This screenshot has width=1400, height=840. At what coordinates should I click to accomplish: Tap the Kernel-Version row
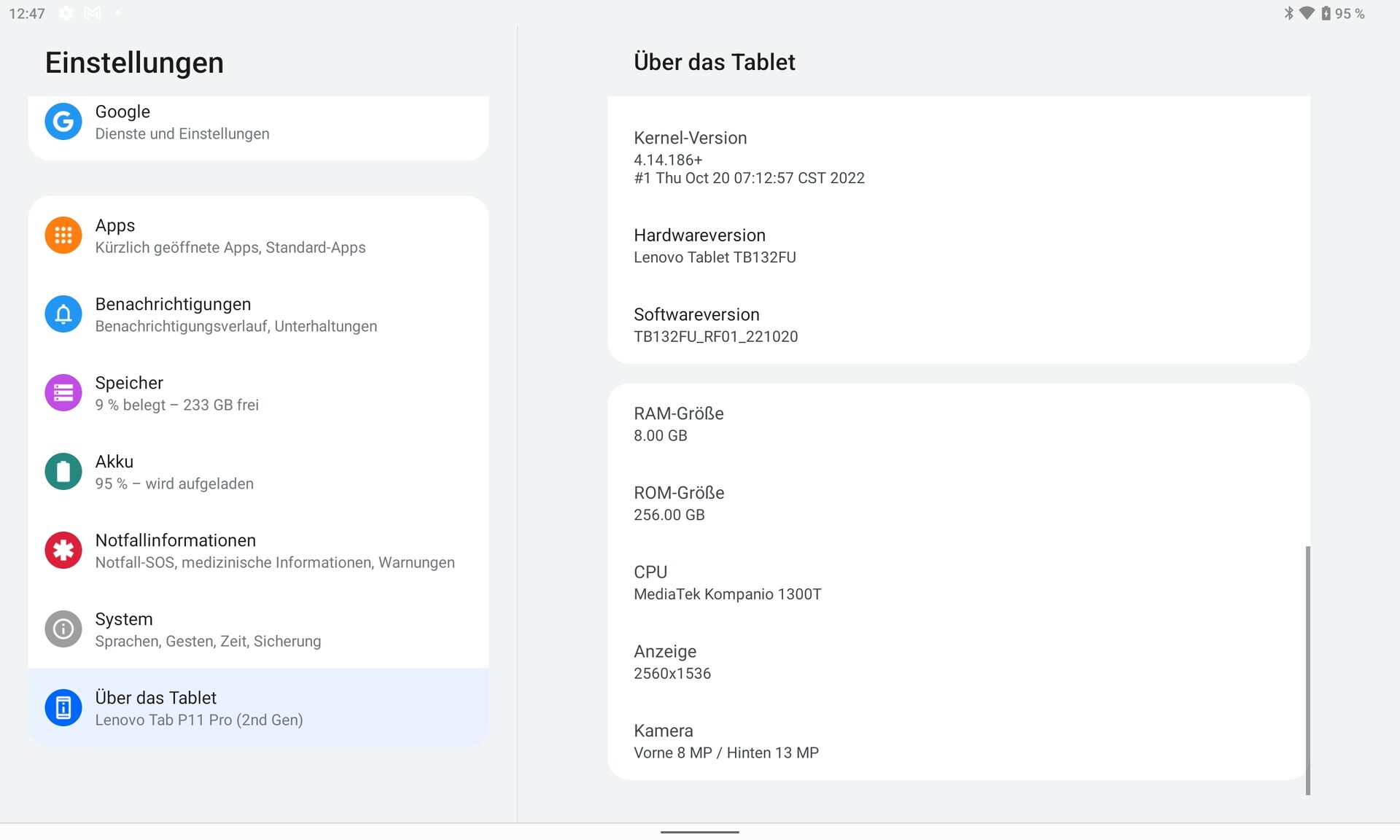click(958, 157)
